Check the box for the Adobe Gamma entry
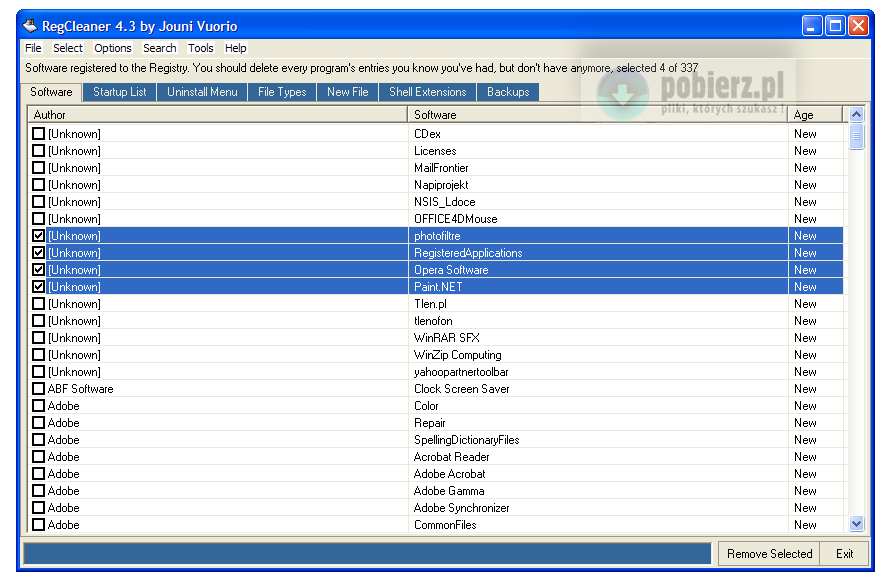 click(38, 491)
